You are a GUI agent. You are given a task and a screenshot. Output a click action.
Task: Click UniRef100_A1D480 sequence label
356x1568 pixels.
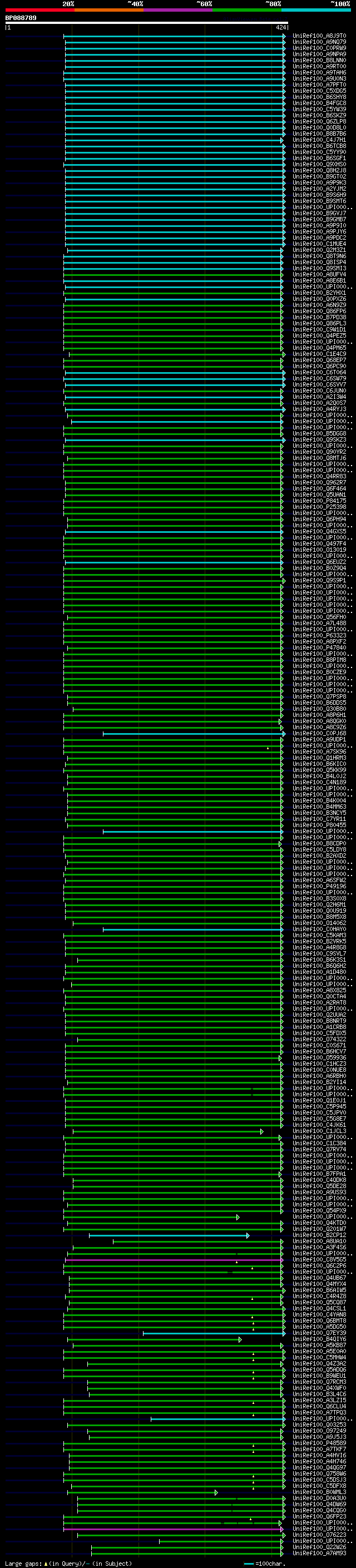click(x=319, y=972)
